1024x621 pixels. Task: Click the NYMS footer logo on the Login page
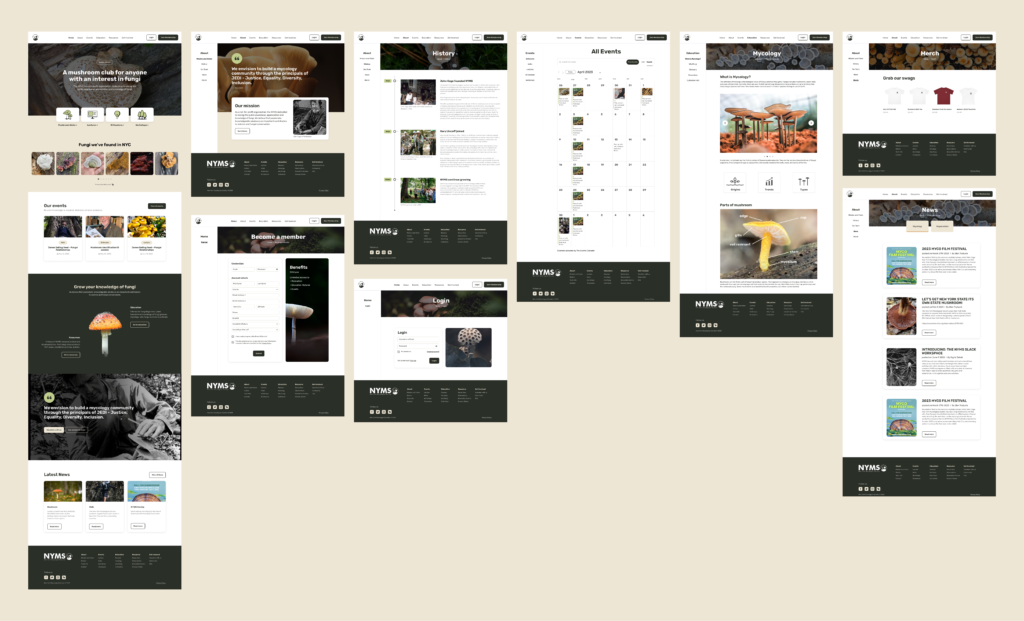(x=383, y=391)
